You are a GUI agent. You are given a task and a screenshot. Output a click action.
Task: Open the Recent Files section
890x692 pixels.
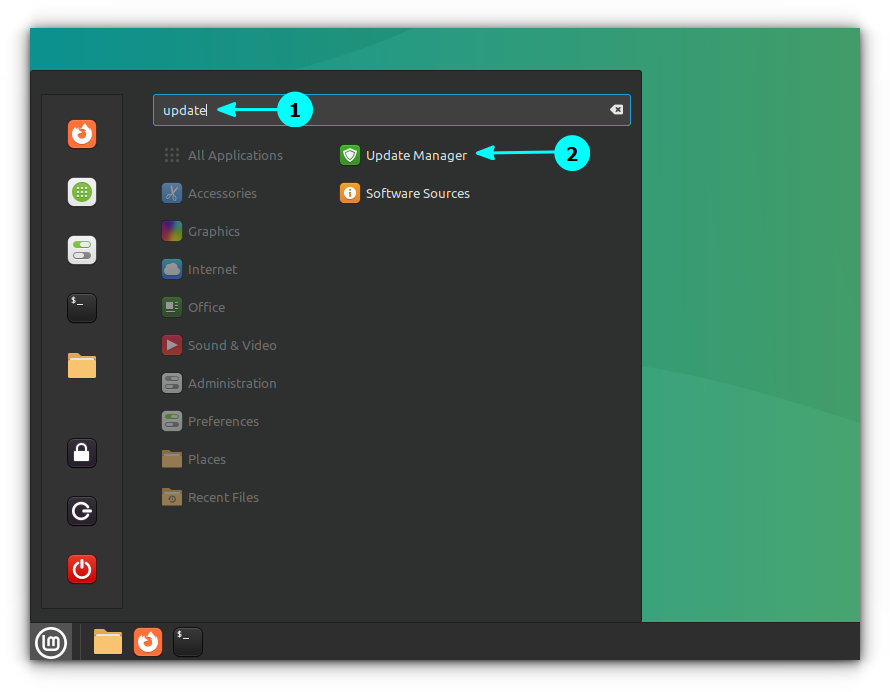tap(223, 497)
